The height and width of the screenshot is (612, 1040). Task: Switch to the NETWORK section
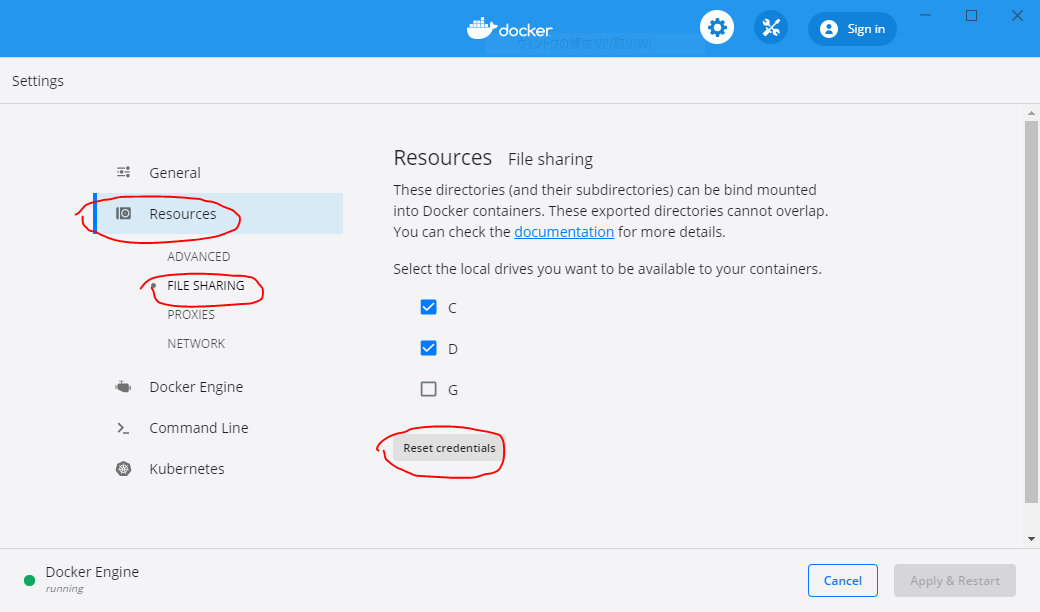[x=196, y=343]
